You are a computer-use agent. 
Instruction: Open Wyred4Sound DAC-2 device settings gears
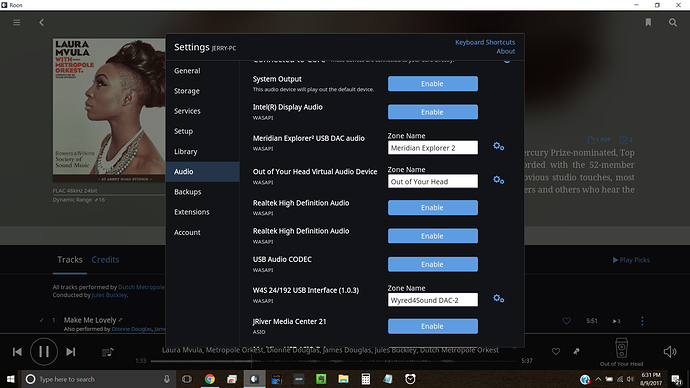click(499, 299)
